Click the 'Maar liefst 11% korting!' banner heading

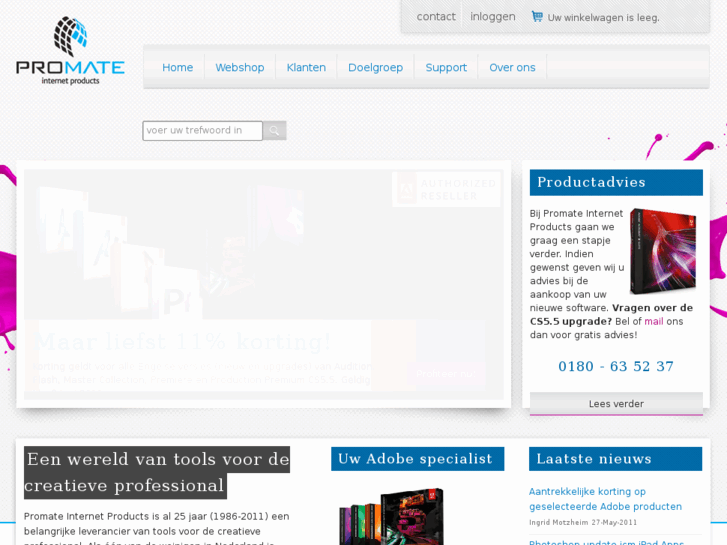pyautogui.click(x=183, y=342)
